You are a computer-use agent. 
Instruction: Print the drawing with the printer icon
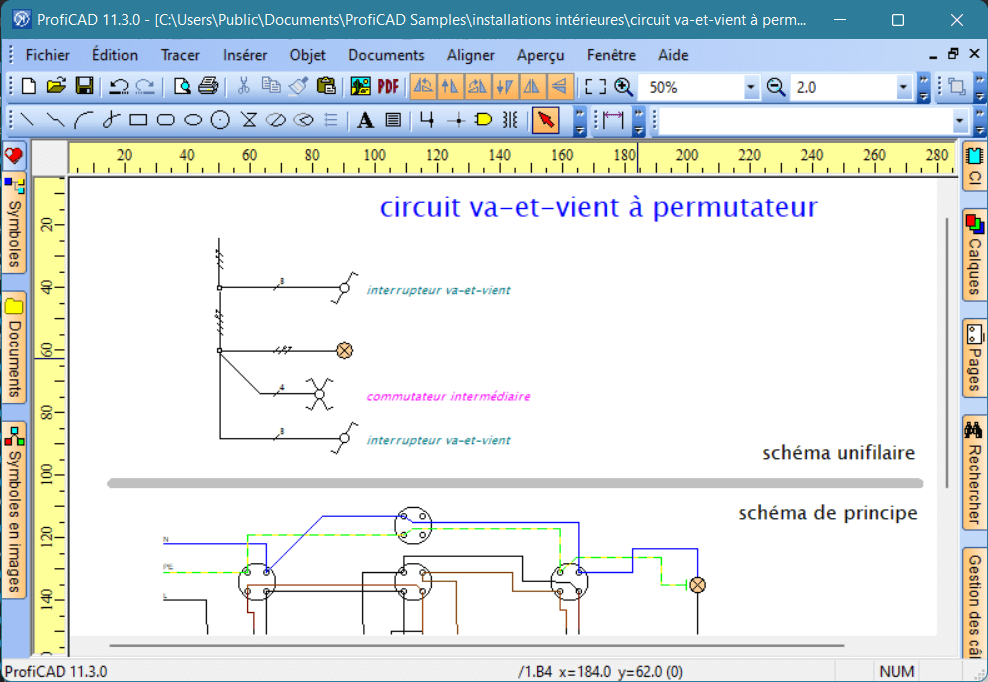(208, 86)
